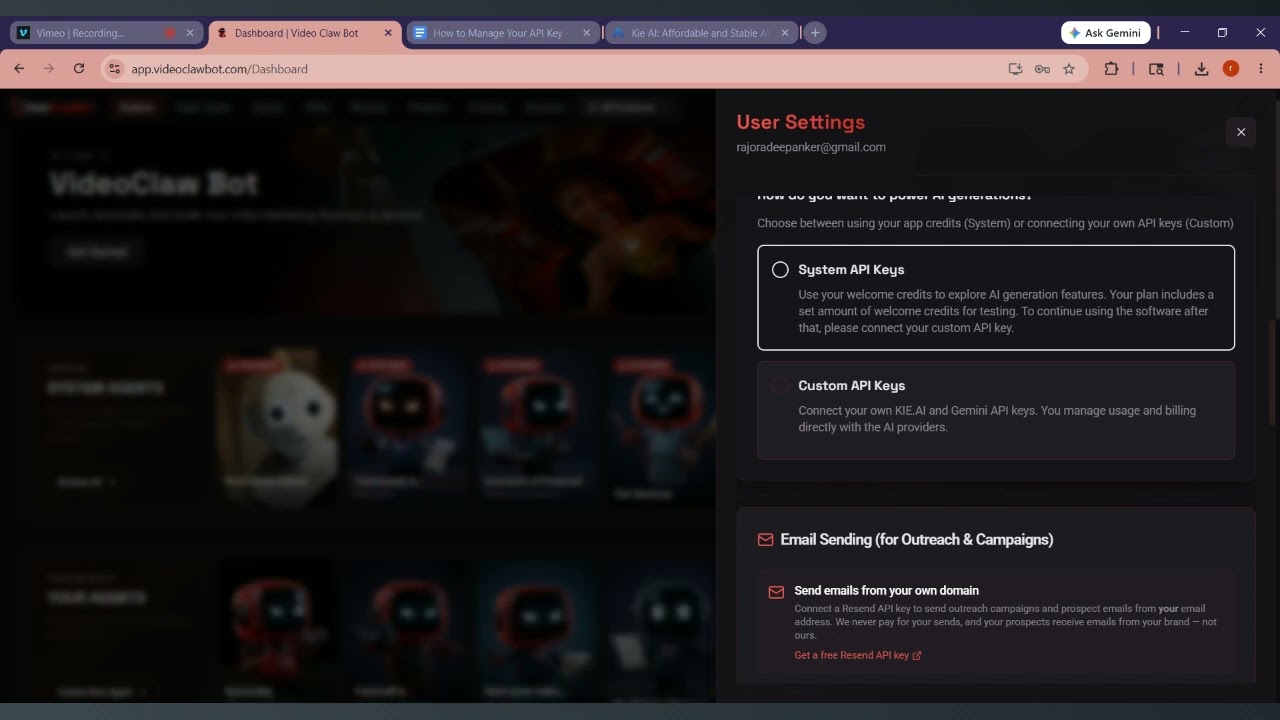Click the Custom API Keys heading text

[852, 386]
